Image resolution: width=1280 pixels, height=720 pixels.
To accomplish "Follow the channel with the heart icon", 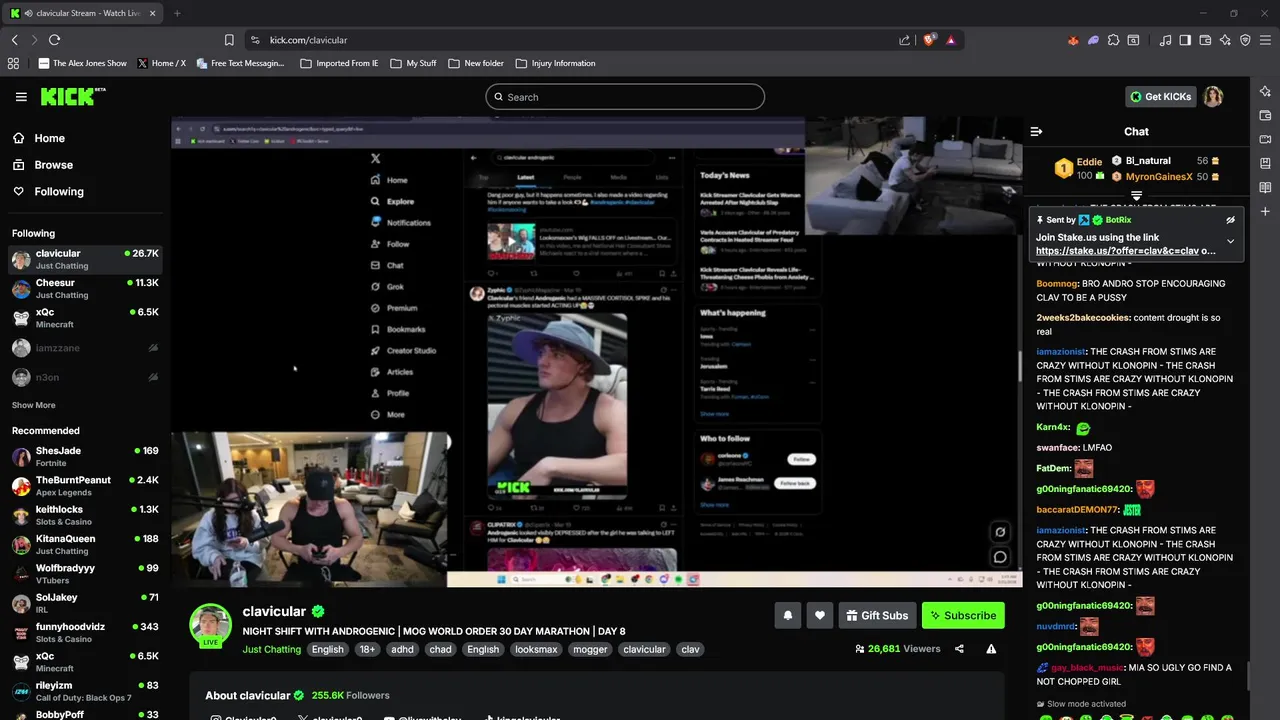I will [x=820, y=615].
